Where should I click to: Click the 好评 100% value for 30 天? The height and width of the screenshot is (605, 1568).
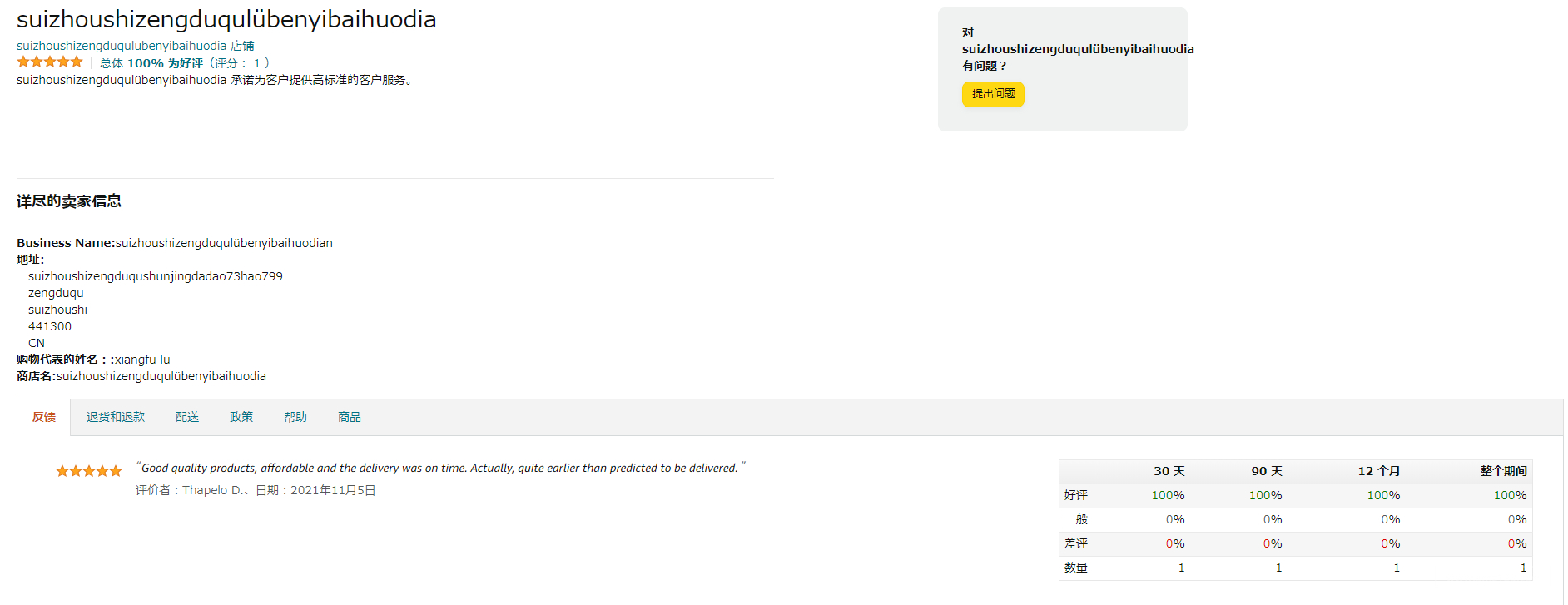[1168, 495]
